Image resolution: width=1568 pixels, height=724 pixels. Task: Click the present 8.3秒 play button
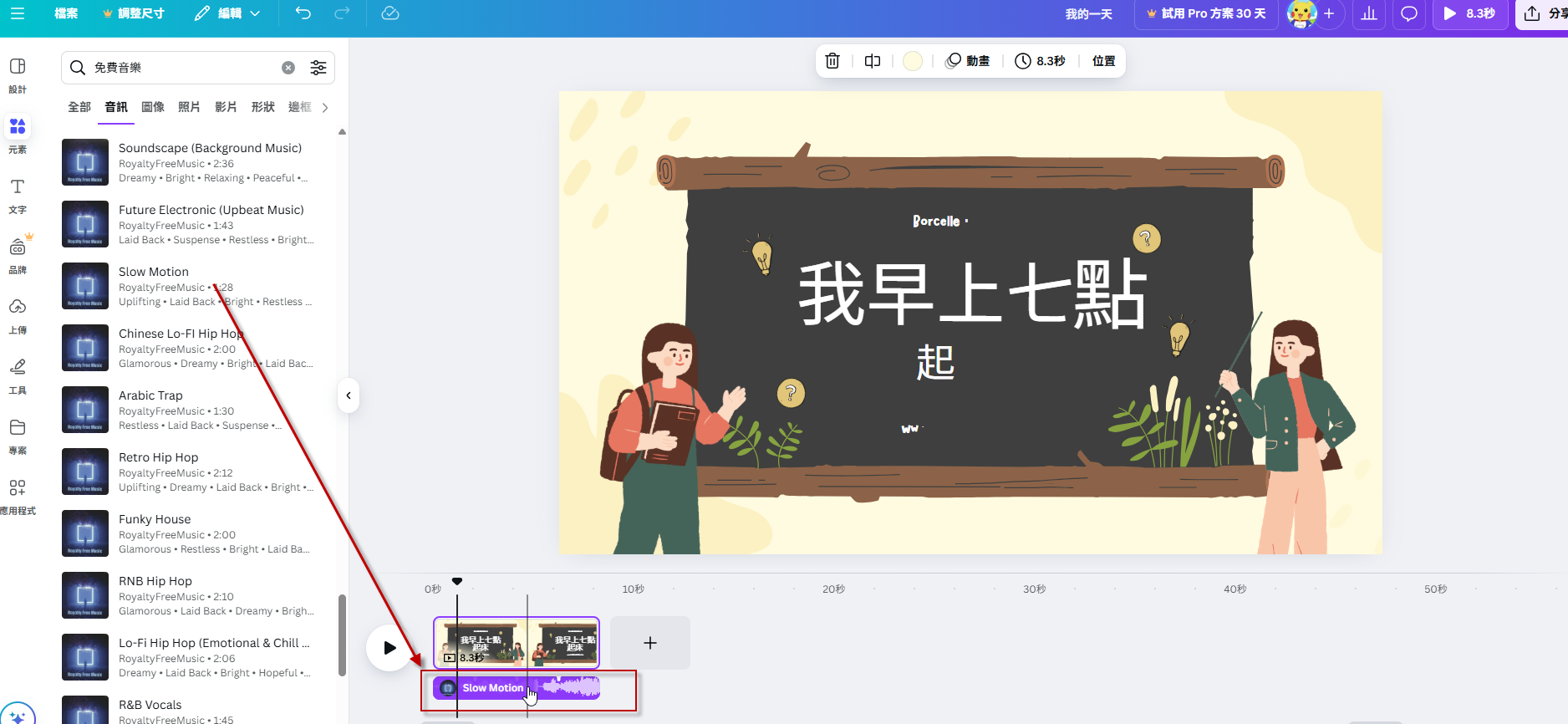tap(1470, 13)
